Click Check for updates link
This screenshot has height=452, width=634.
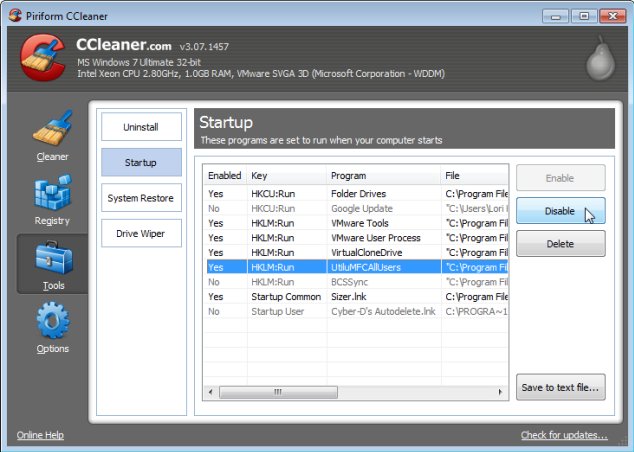pos(564,435)
